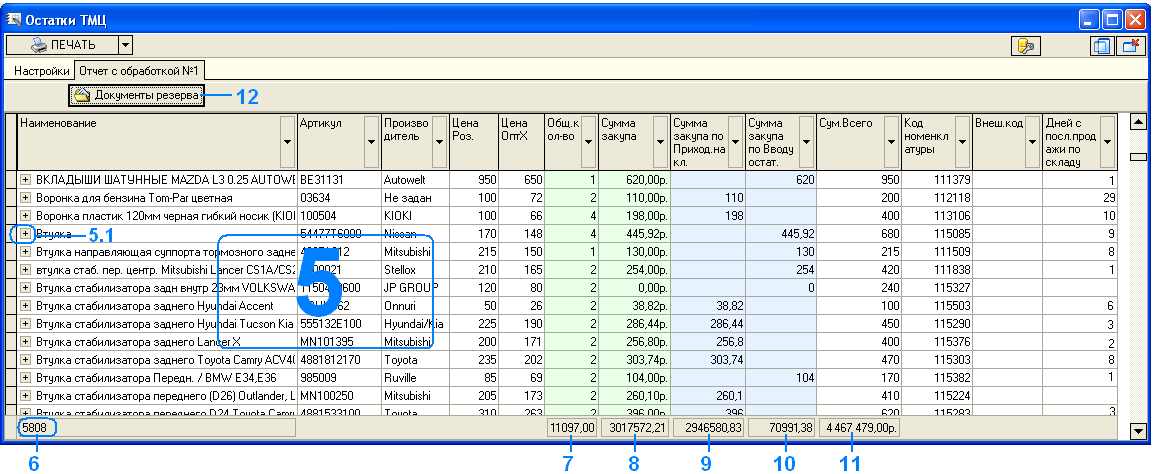Click purchase sum cell 445,92р.
Image resolution: width=1153 pixels, height=474 pixels.
[x=634, y=234]
